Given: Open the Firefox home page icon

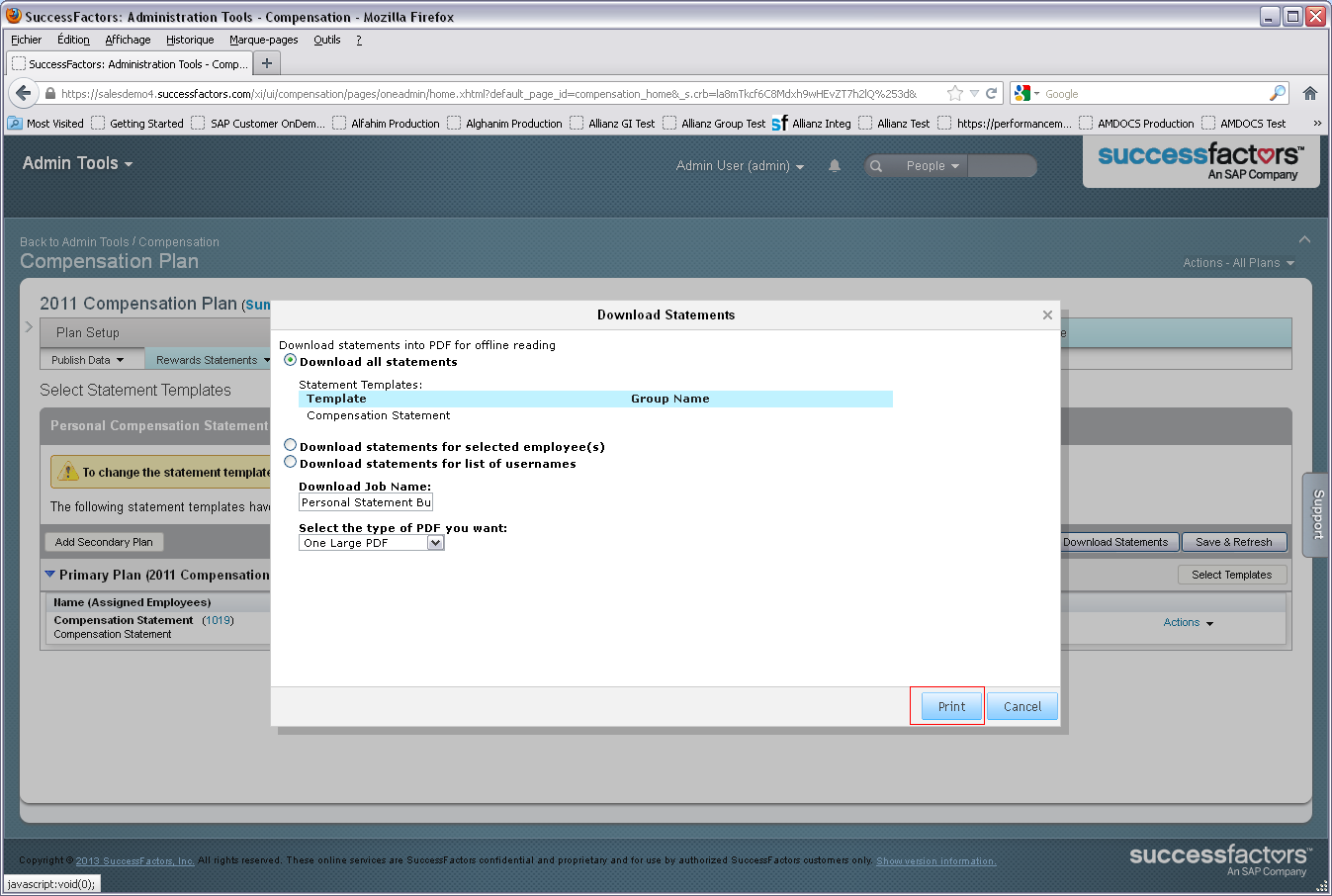Looking at the screenshot, I should 1310,93.
